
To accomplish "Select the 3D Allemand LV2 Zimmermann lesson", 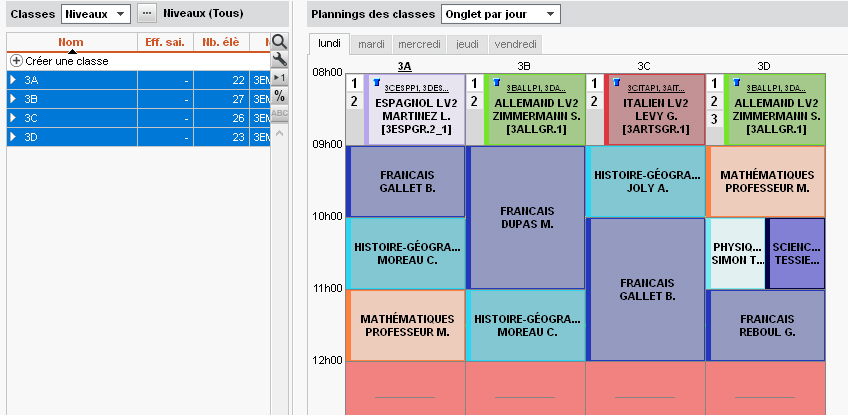I will point(776,110).
